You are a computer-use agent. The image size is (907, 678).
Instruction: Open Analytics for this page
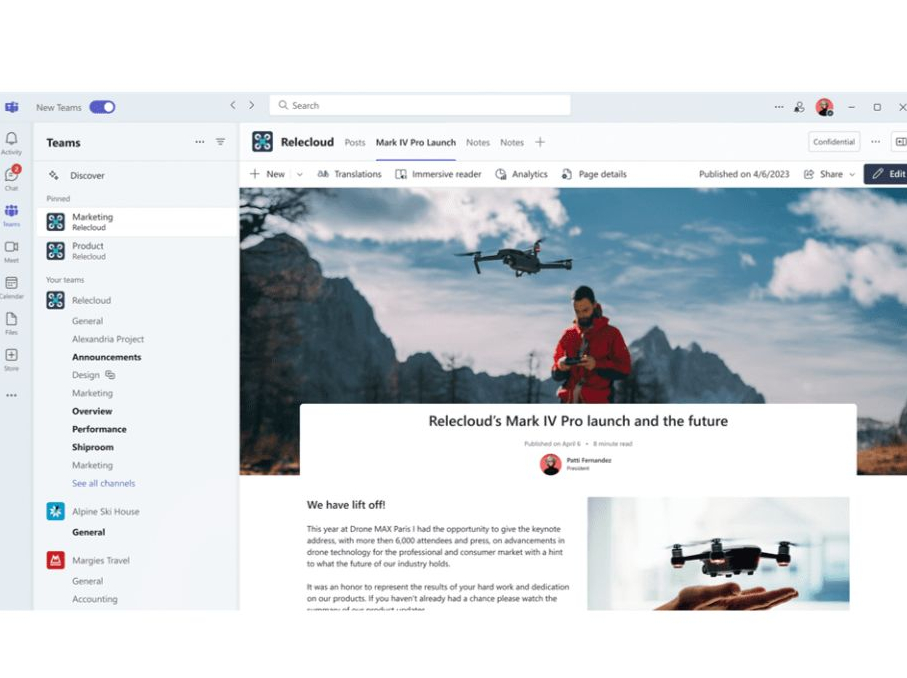click(x=521, y=173)
